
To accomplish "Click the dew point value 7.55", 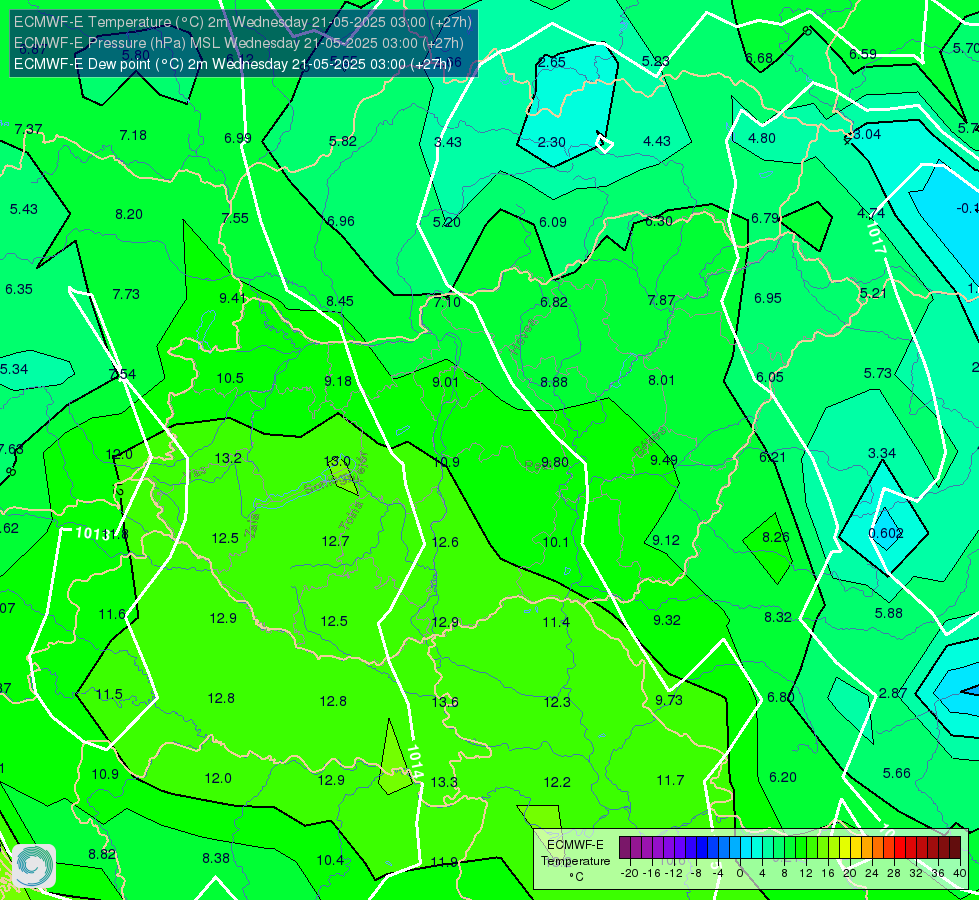I will pyautogui.click(x=235, y=218).
